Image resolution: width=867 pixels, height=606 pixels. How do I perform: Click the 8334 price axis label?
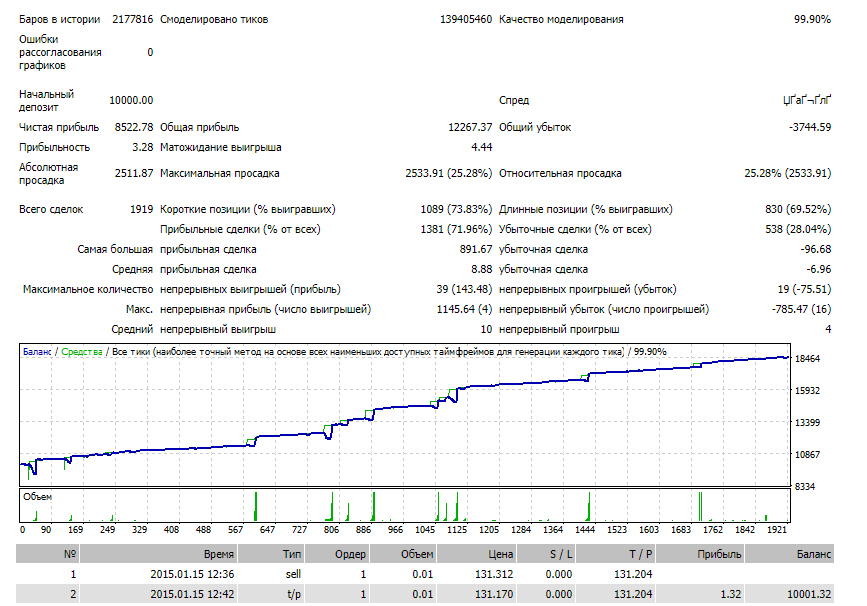[805, 487]
